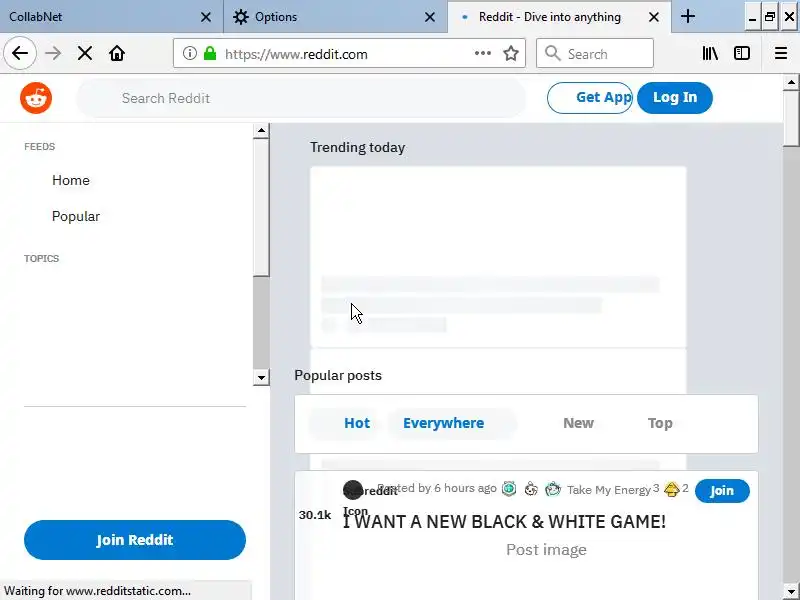This screenshot has height=600, width=800.
Task: Click the Take My Energy award icon
Action: pyautogui.click(x=553, y=489)
